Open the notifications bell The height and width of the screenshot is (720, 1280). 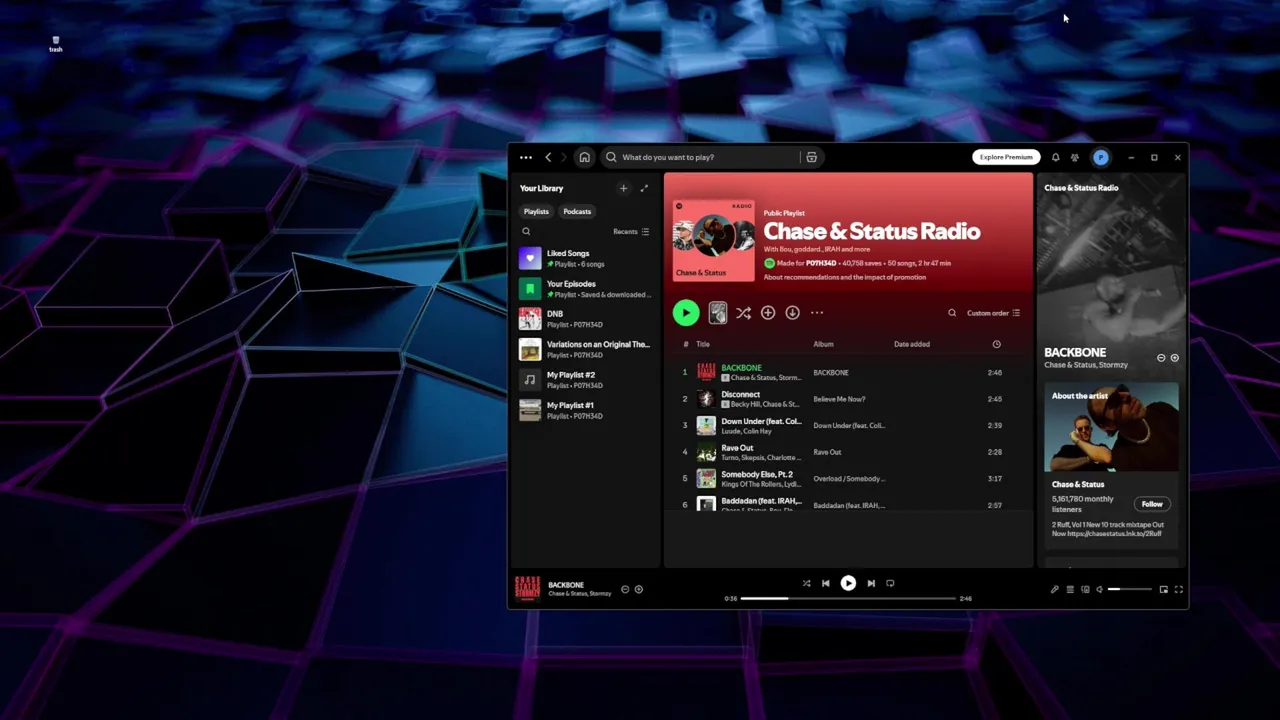coord(1055,157)
